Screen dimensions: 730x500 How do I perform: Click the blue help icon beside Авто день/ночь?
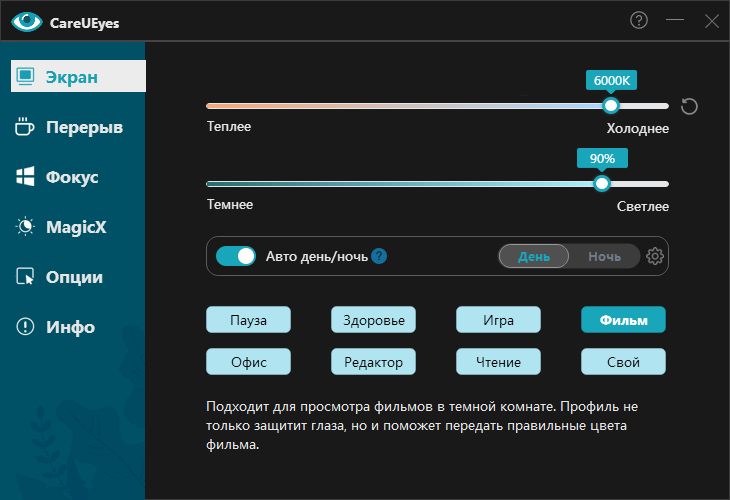pos(379,256)
